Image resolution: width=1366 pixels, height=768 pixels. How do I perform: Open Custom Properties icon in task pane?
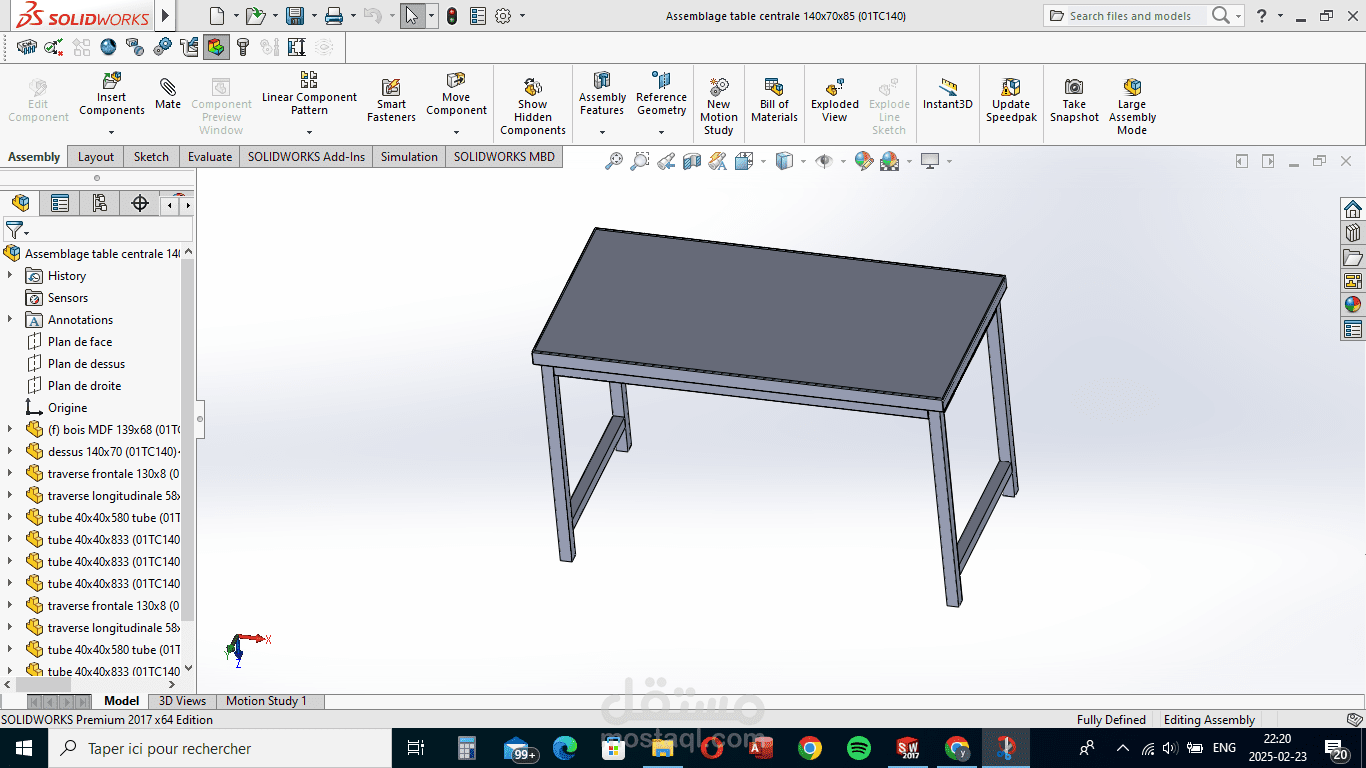pos(1353,329)
